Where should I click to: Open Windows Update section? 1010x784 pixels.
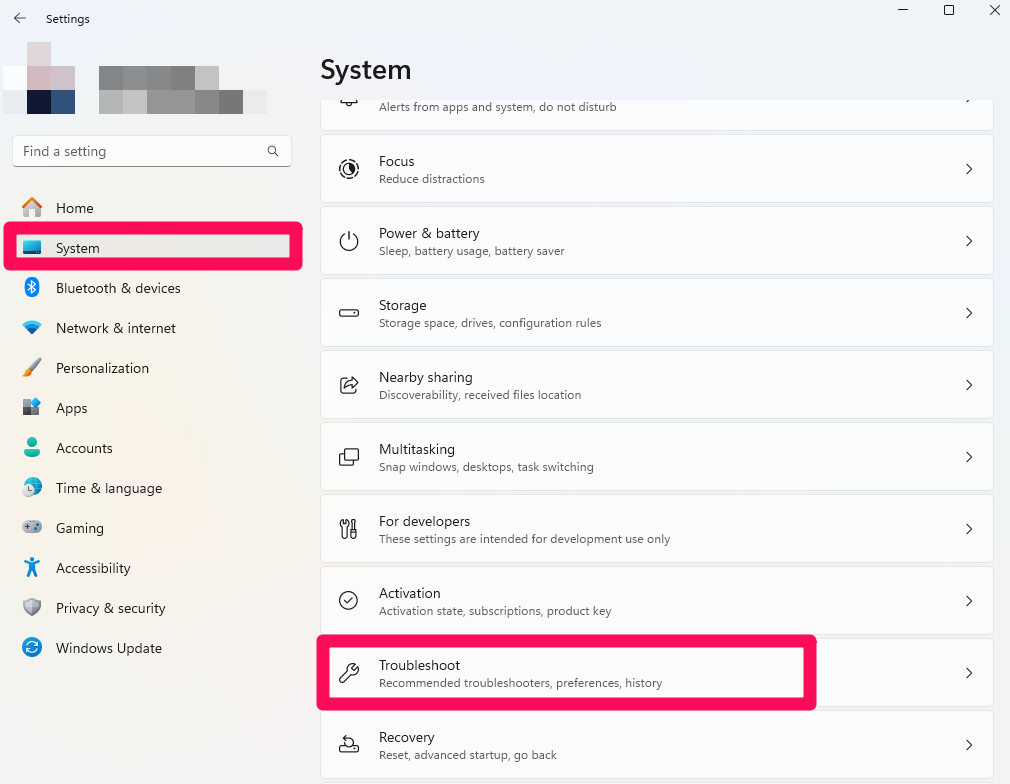click(153, 647)
